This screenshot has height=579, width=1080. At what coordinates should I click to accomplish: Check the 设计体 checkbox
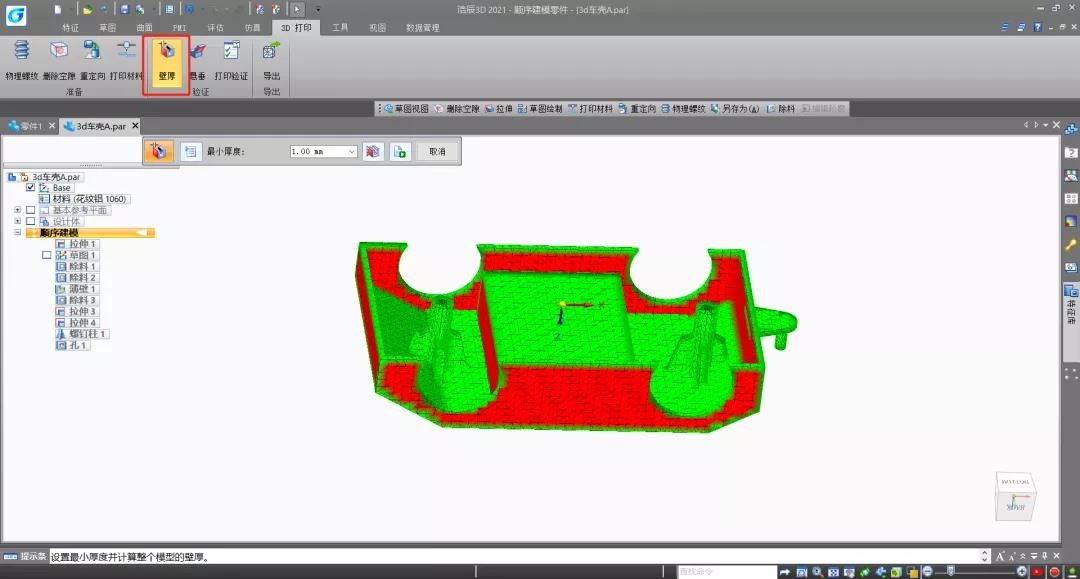pos(30,221)
